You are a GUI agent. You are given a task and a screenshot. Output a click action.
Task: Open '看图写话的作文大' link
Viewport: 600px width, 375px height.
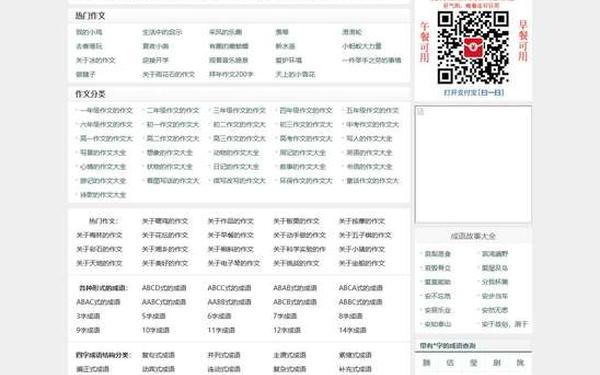(x=173, y=181)
